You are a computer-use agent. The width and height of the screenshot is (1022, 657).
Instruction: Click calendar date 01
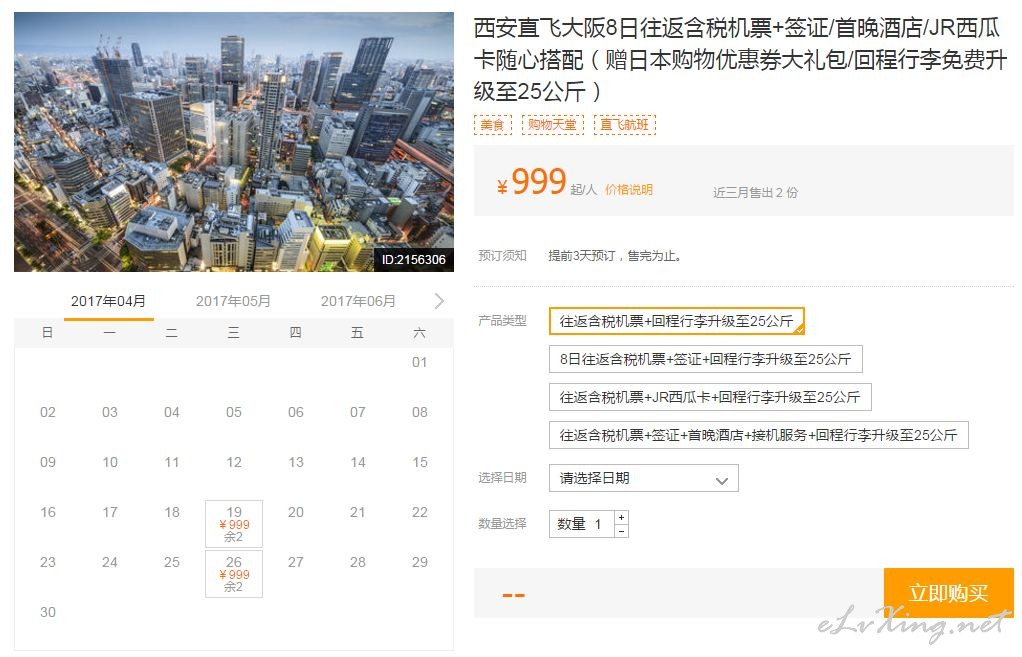[x=420, y=362]
